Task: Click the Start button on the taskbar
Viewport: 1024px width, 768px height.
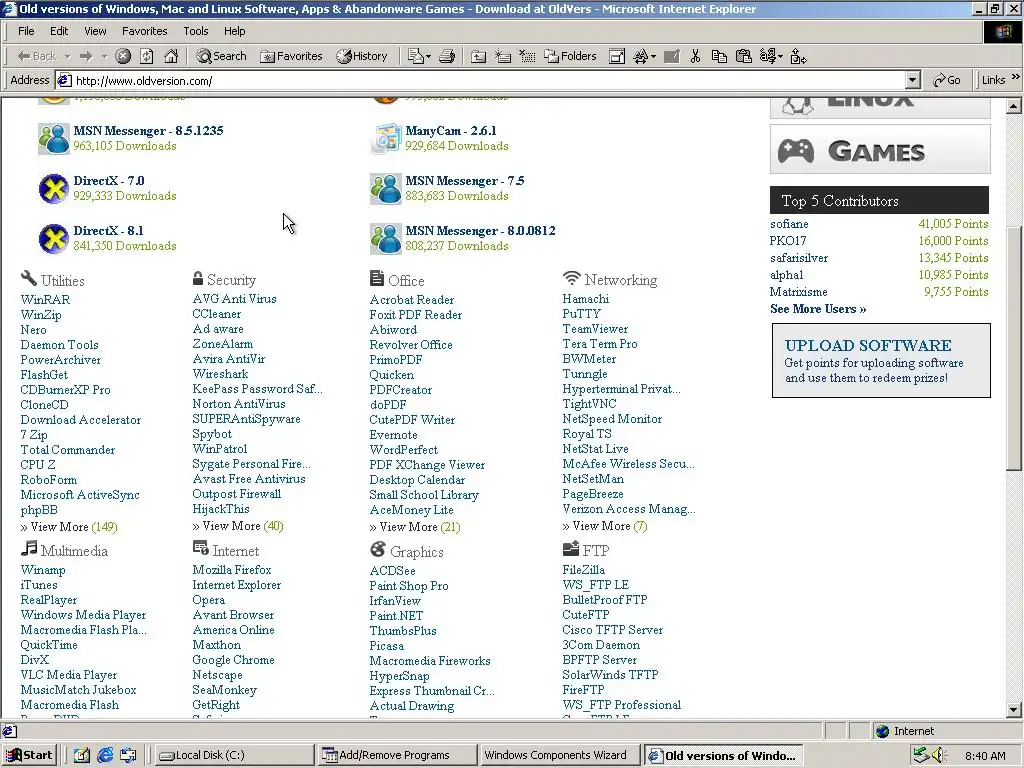Action: 29,755
